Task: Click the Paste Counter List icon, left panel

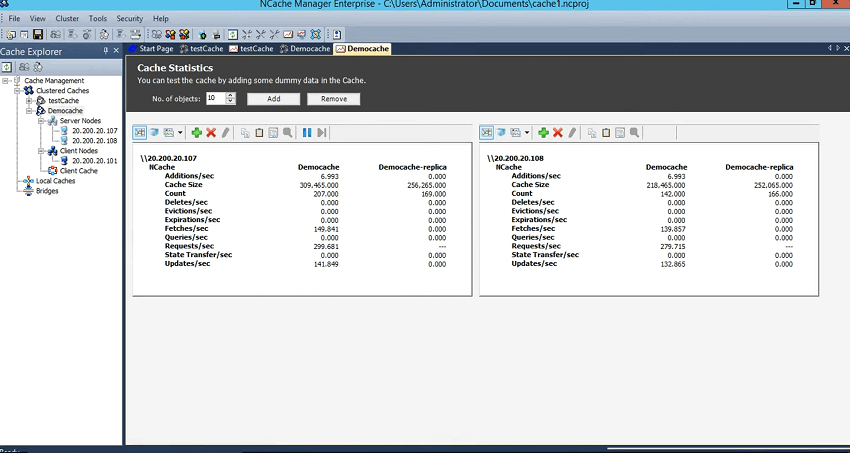Action: pos(259,133)
